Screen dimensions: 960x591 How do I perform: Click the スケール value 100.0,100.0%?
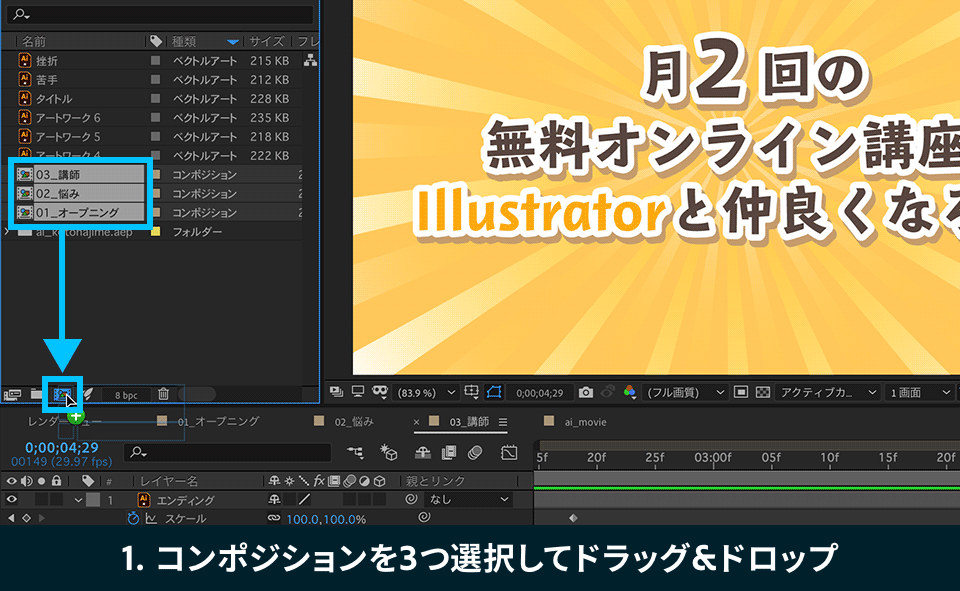(x=326, y=519)
